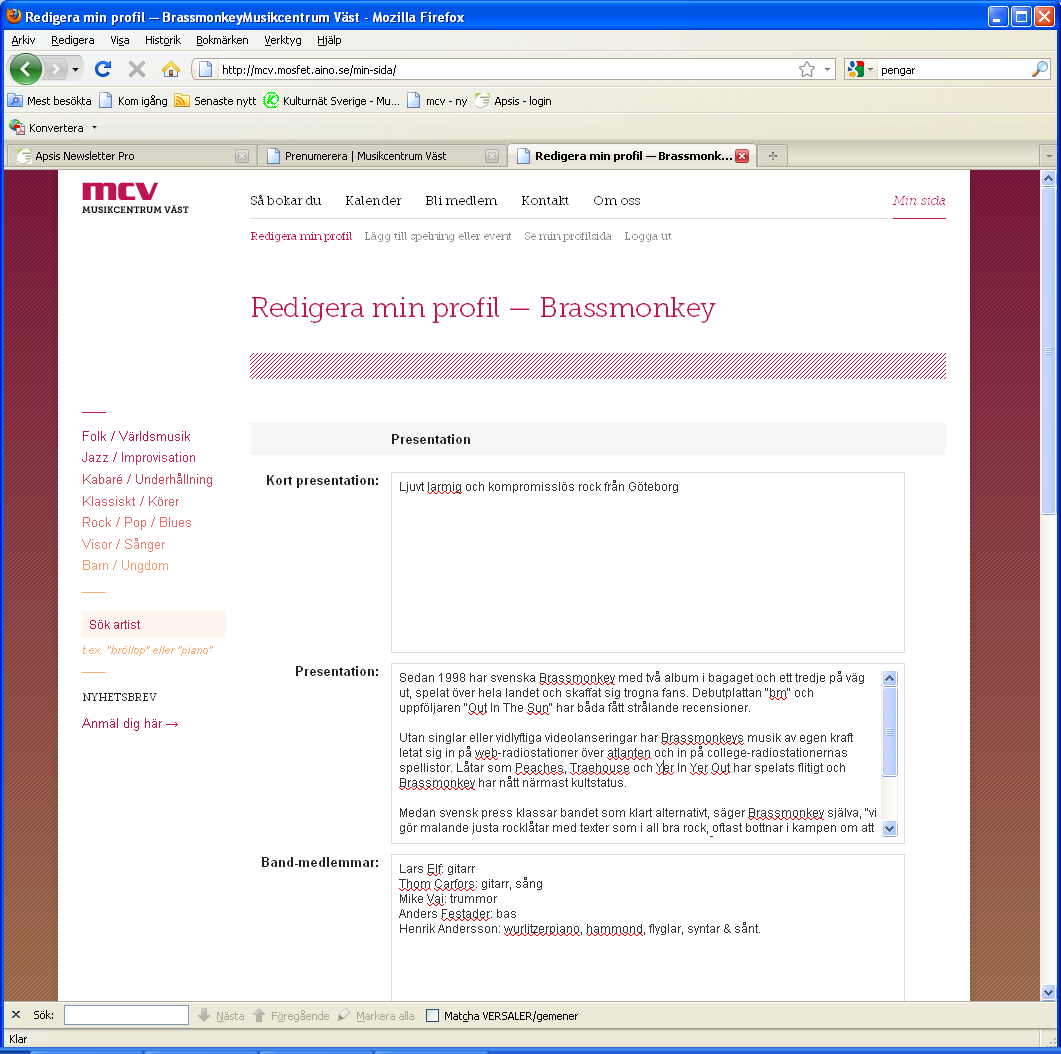Open a new tab with plus button
This screenshot has width=1061, height=1054.
point(773,156)
